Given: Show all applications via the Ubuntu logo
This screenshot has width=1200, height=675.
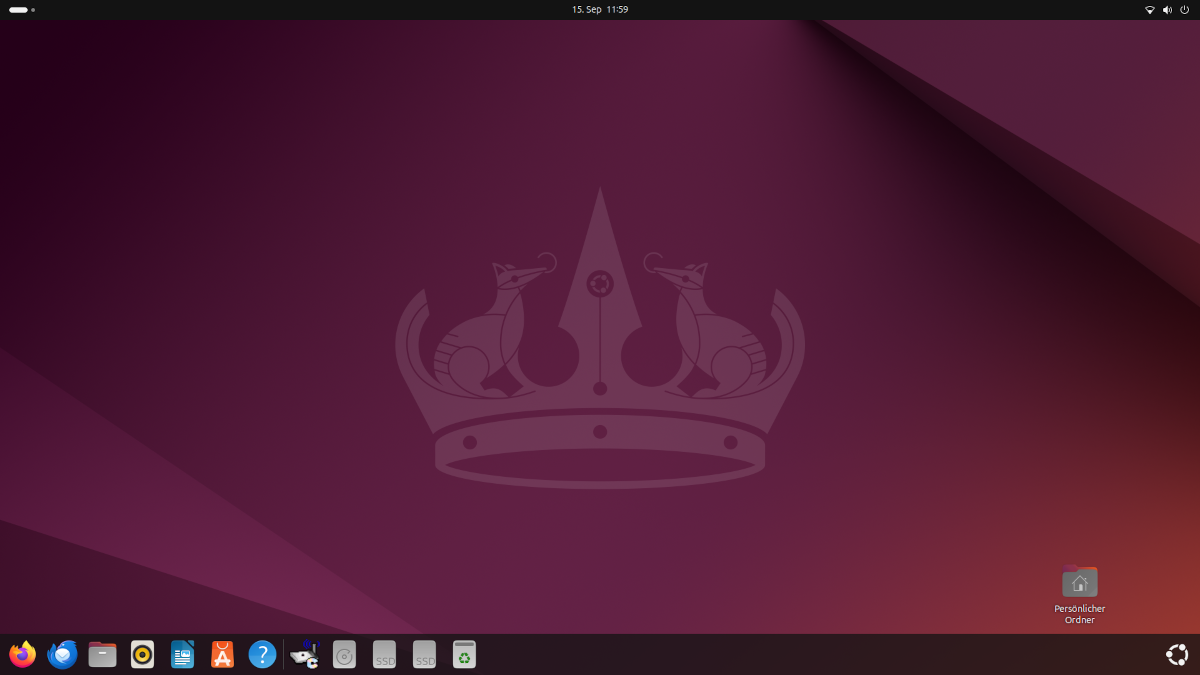Looking at the screenshot, I should [1177, 655].
